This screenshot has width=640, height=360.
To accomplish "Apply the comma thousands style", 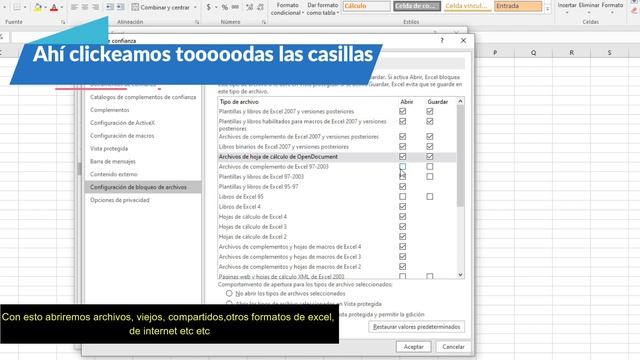I will click(236, 7).
